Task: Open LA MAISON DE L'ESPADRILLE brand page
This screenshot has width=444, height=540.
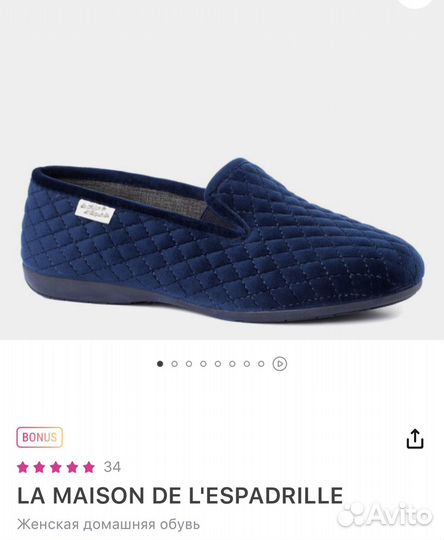Action: [x=180, y=496]
